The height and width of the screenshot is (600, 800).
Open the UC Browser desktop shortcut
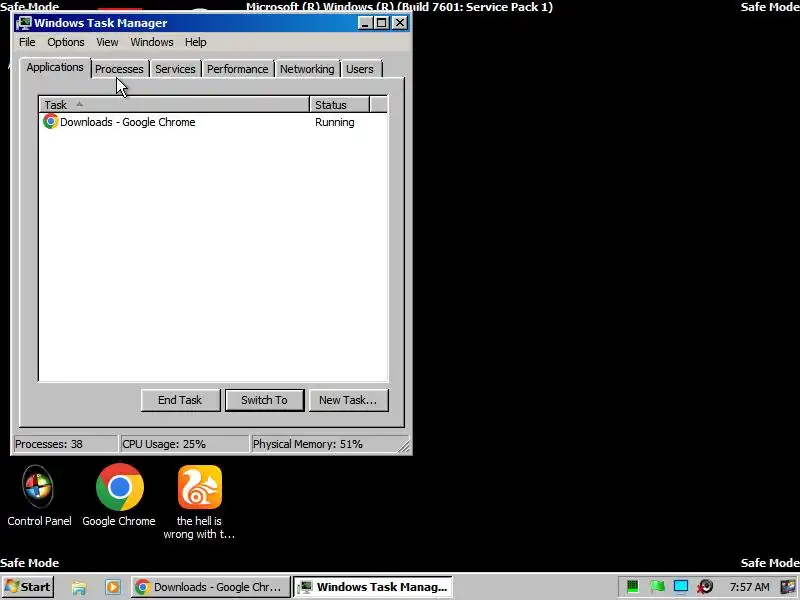point(199,503)
